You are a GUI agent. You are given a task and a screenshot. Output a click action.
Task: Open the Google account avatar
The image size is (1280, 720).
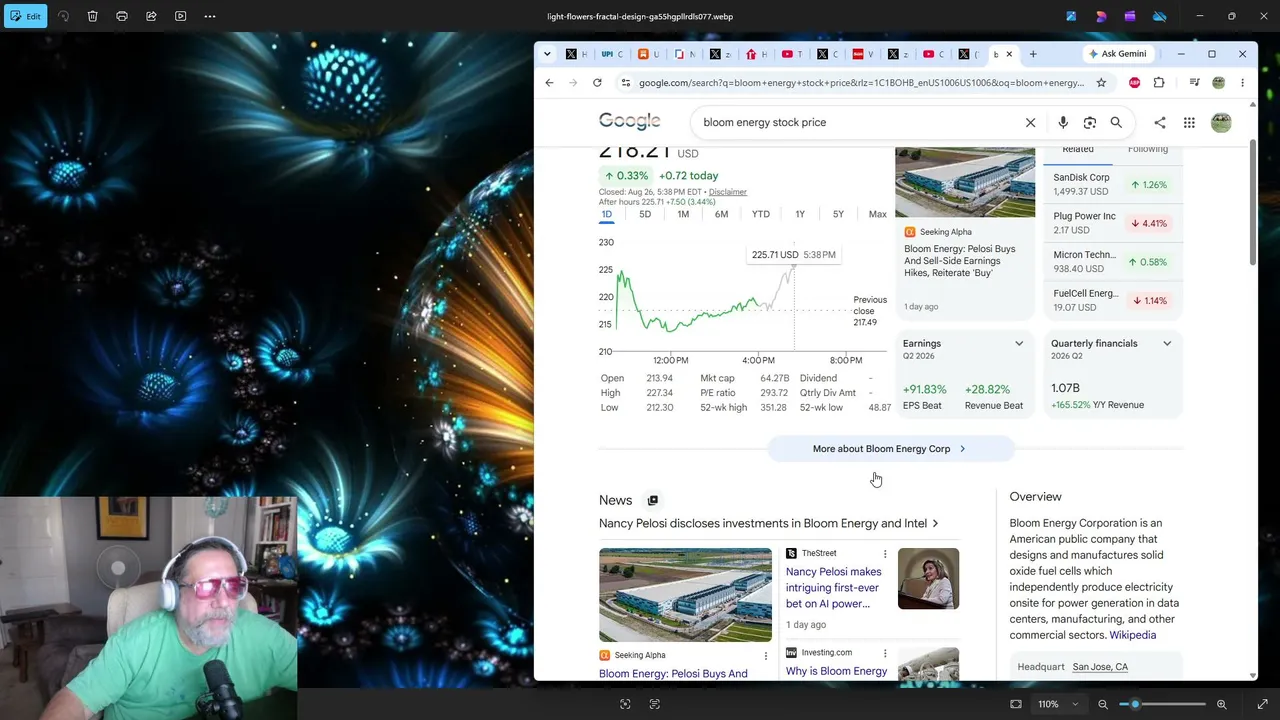[x=1221, y=122]
